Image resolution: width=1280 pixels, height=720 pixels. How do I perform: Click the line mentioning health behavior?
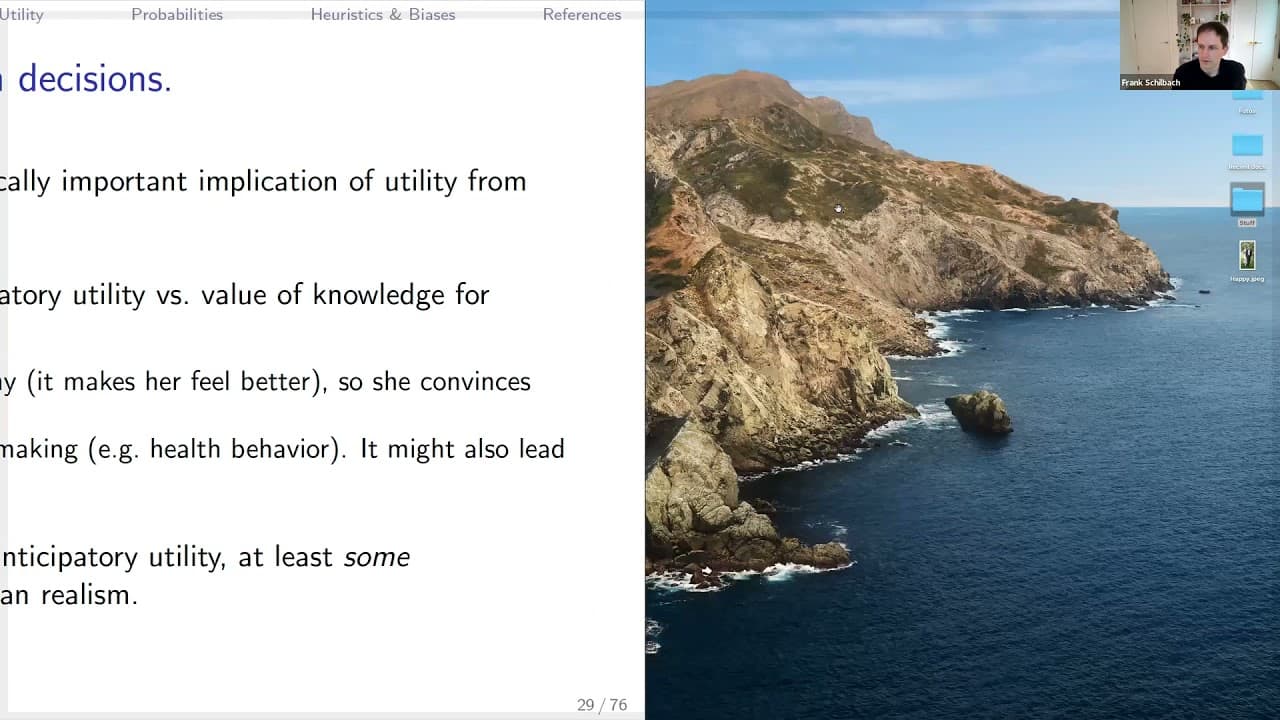282,449
